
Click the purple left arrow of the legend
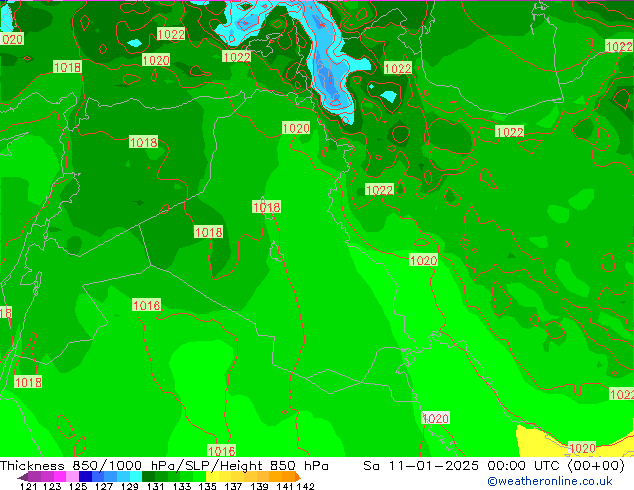(23, 477)
